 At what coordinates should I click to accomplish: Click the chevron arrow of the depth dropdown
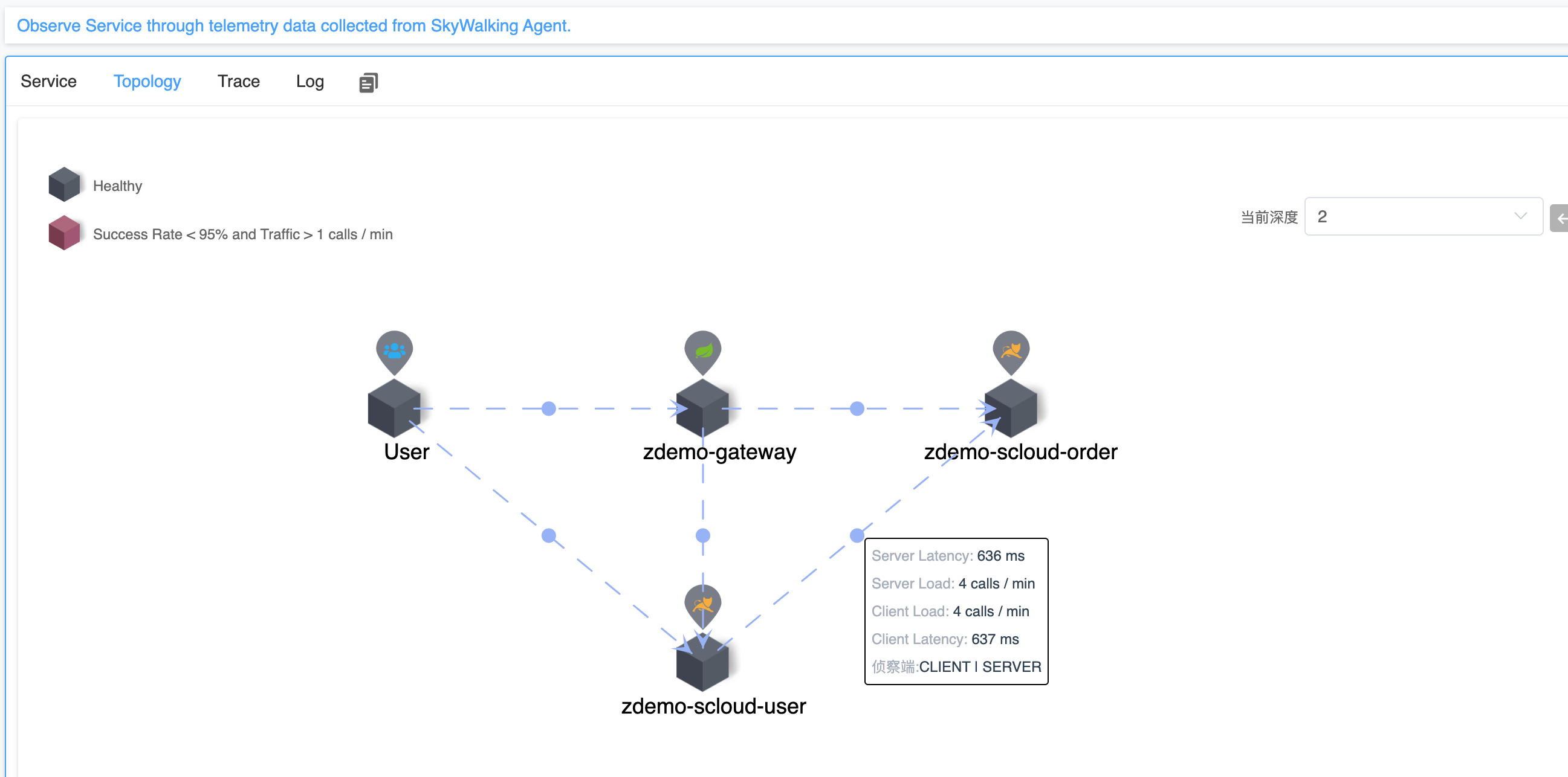pyautogui.click(x=1520, y=217)
